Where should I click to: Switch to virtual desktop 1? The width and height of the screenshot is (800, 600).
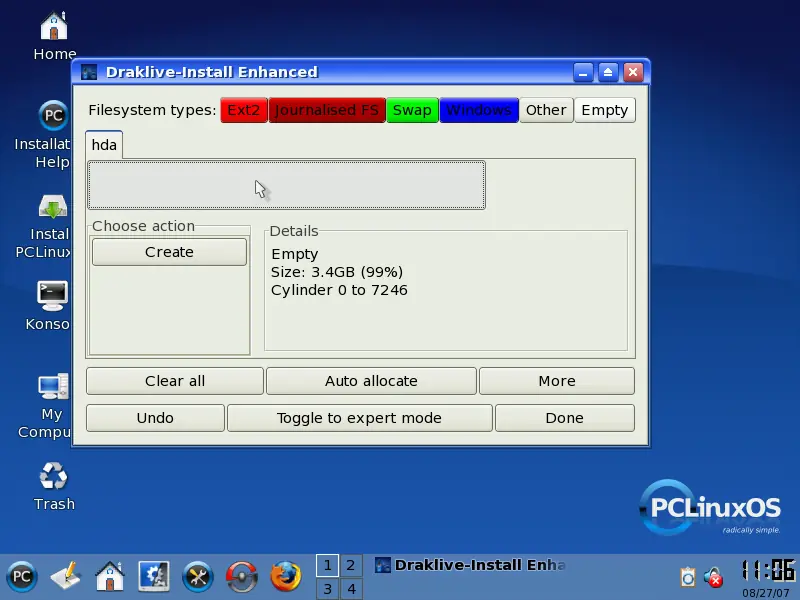327,565
